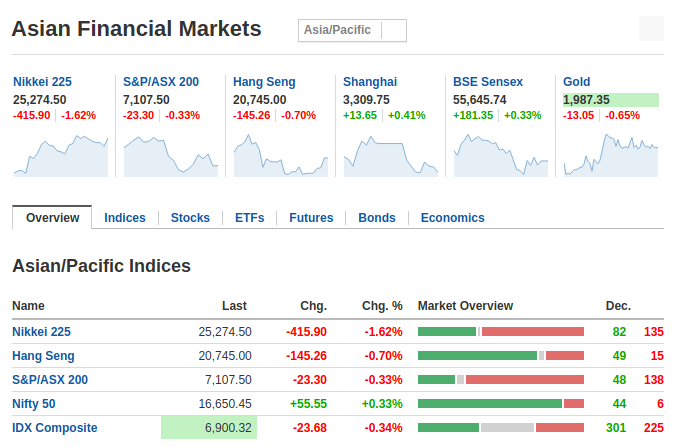
Task: Click the Name column header
Action: 28,306
